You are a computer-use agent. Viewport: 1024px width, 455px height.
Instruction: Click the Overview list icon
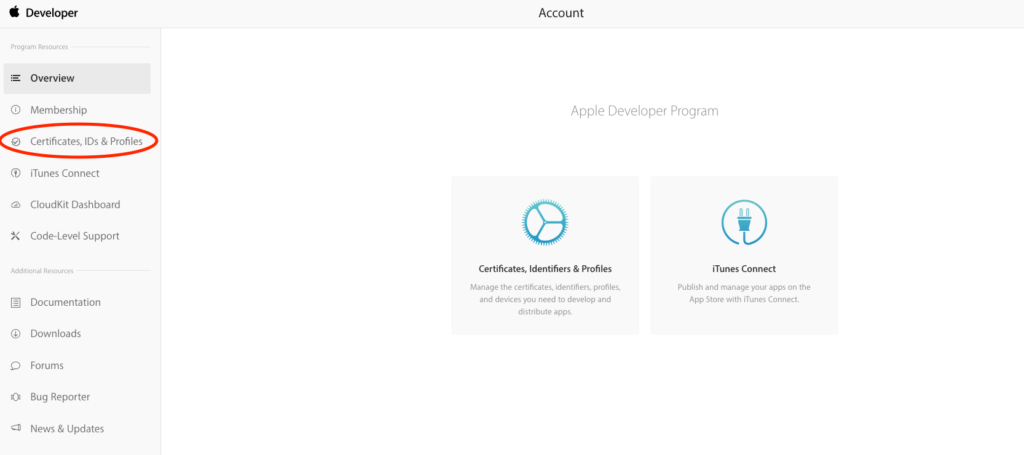tap(16, 78)
